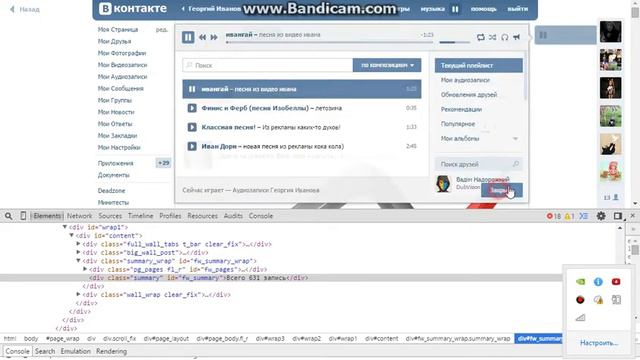
Task: Expand the big_wall_post div node
Action: 78,252
